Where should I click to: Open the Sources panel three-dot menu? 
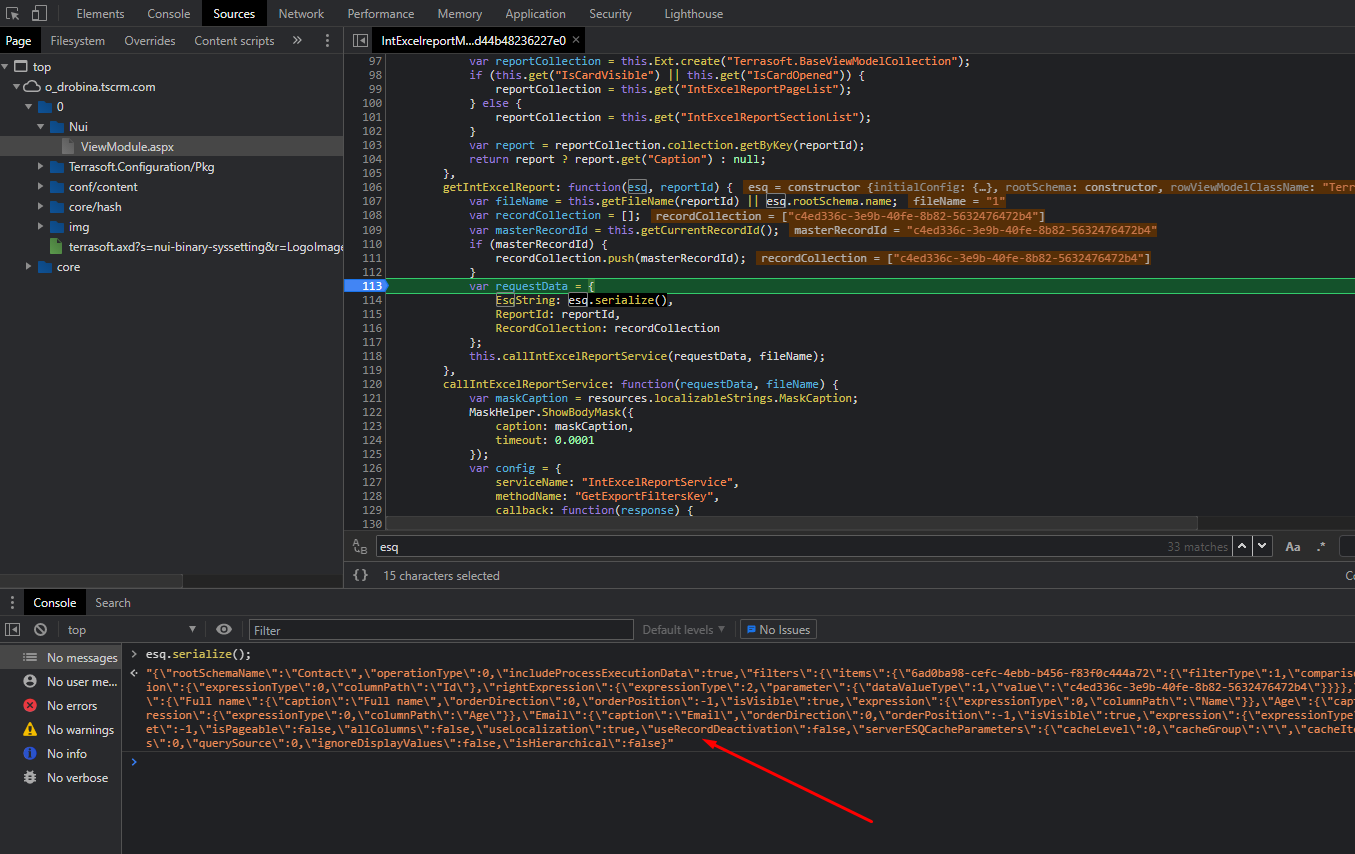[327, 41]
